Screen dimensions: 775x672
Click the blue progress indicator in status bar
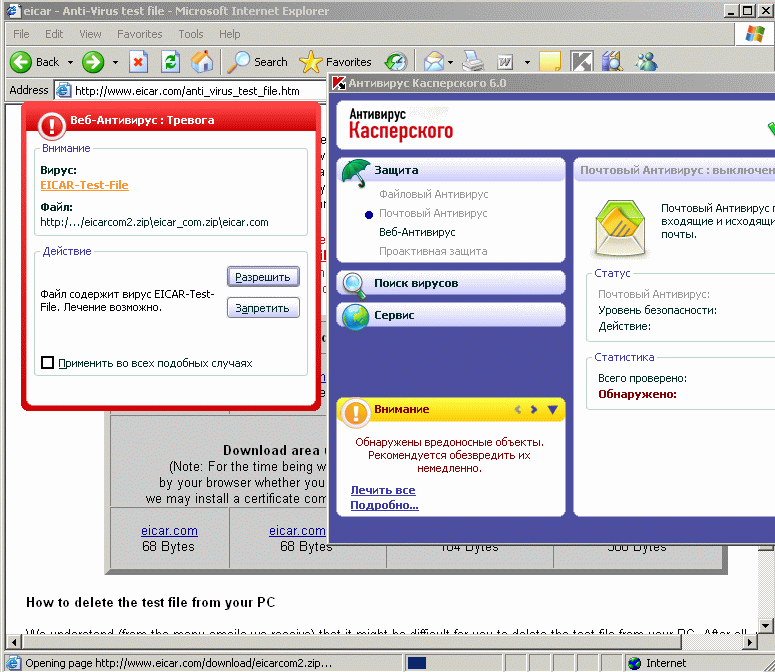pos(417,663)
